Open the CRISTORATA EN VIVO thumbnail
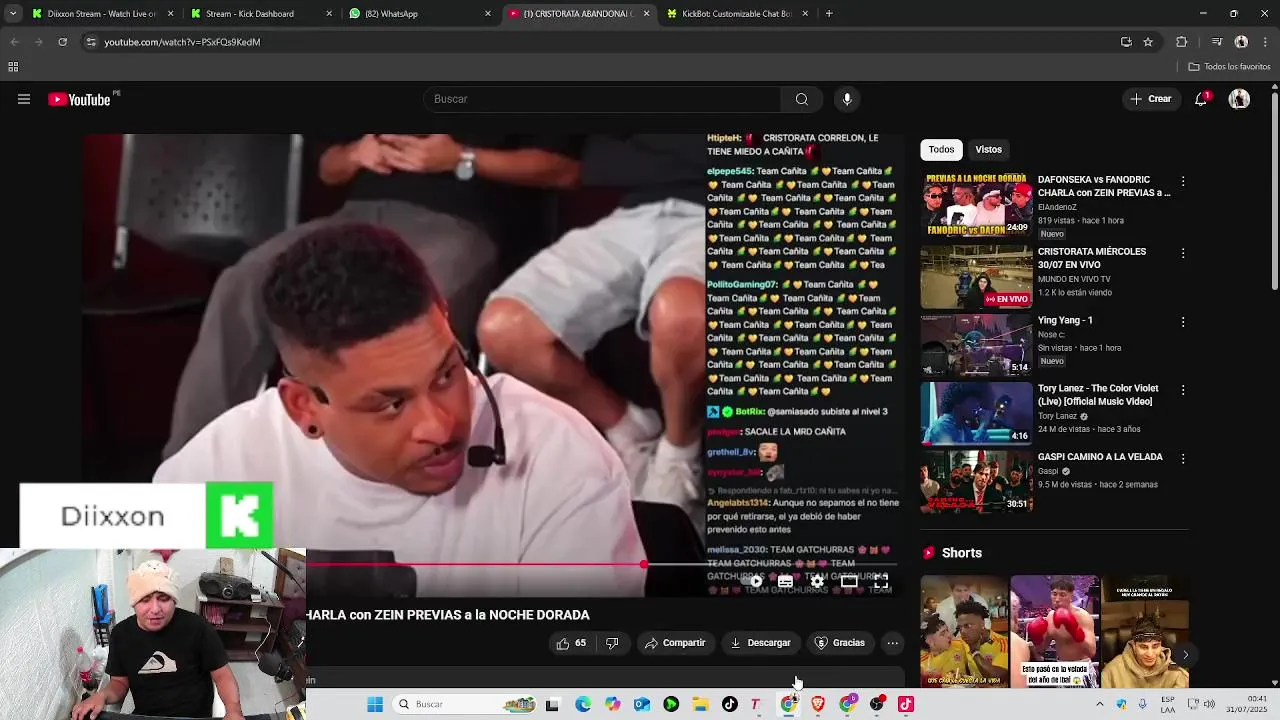 [976, 276]
